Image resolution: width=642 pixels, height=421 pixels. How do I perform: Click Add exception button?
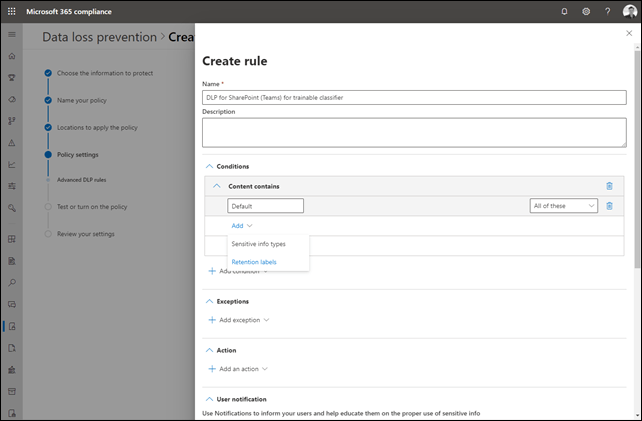coord(239,320)
